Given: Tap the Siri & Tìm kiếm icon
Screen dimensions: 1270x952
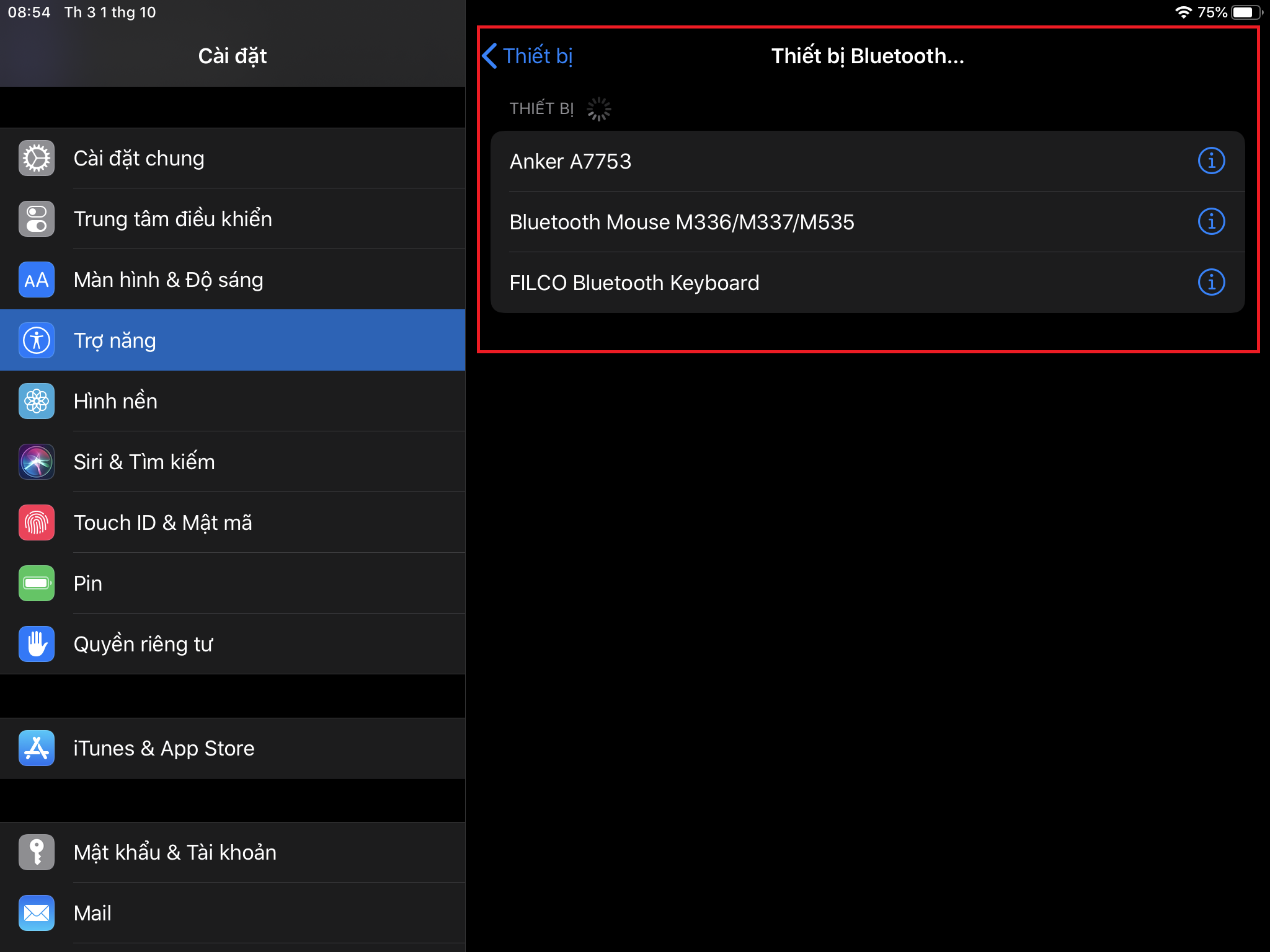Looking at the screenshot, I should (x=37, y=462).
